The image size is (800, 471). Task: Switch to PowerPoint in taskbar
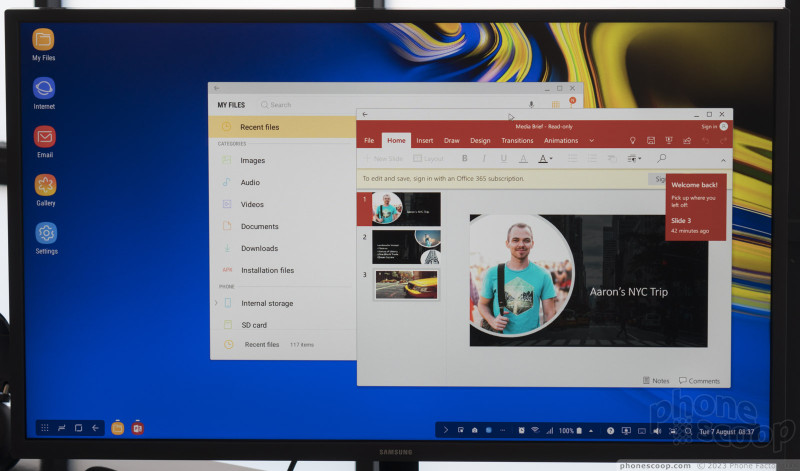click(137, 428)
